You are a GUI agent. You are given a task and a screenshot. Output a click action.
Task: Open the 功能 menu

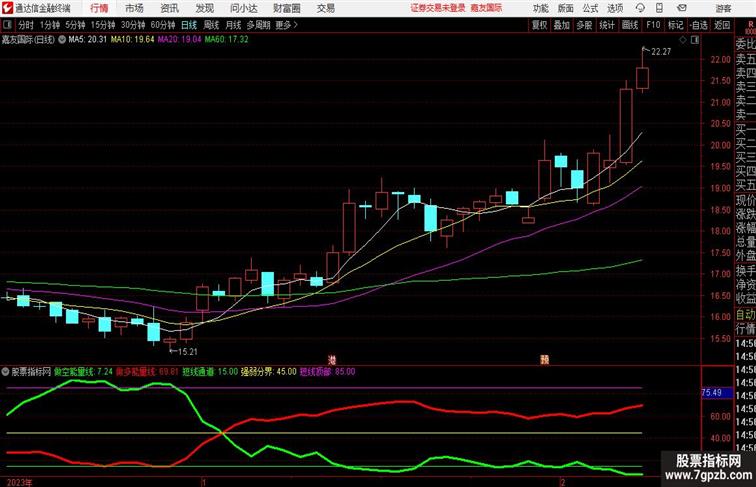click(540, 8)
